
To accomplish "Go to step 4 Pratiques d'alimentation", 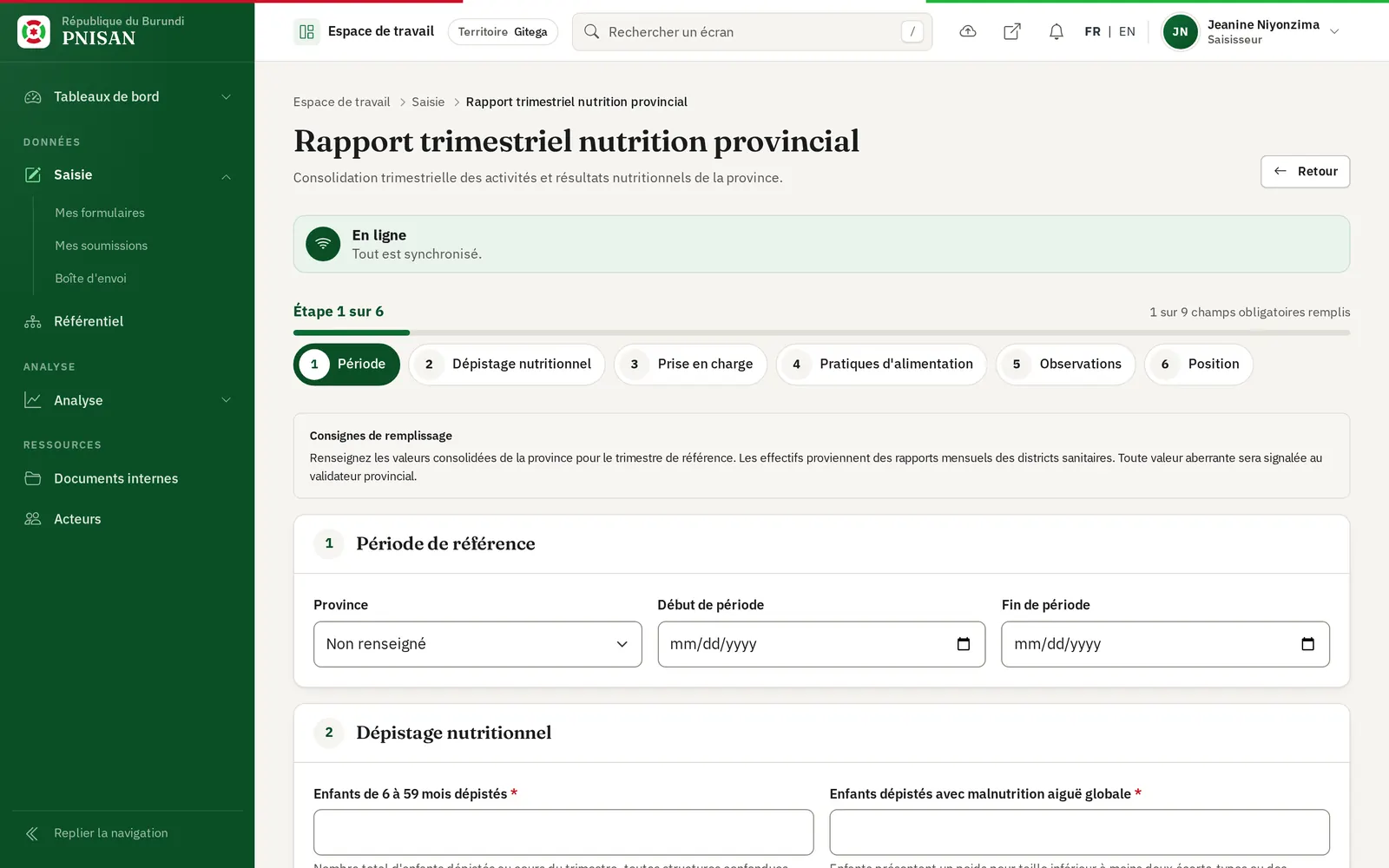I will [x=881, y=365].
